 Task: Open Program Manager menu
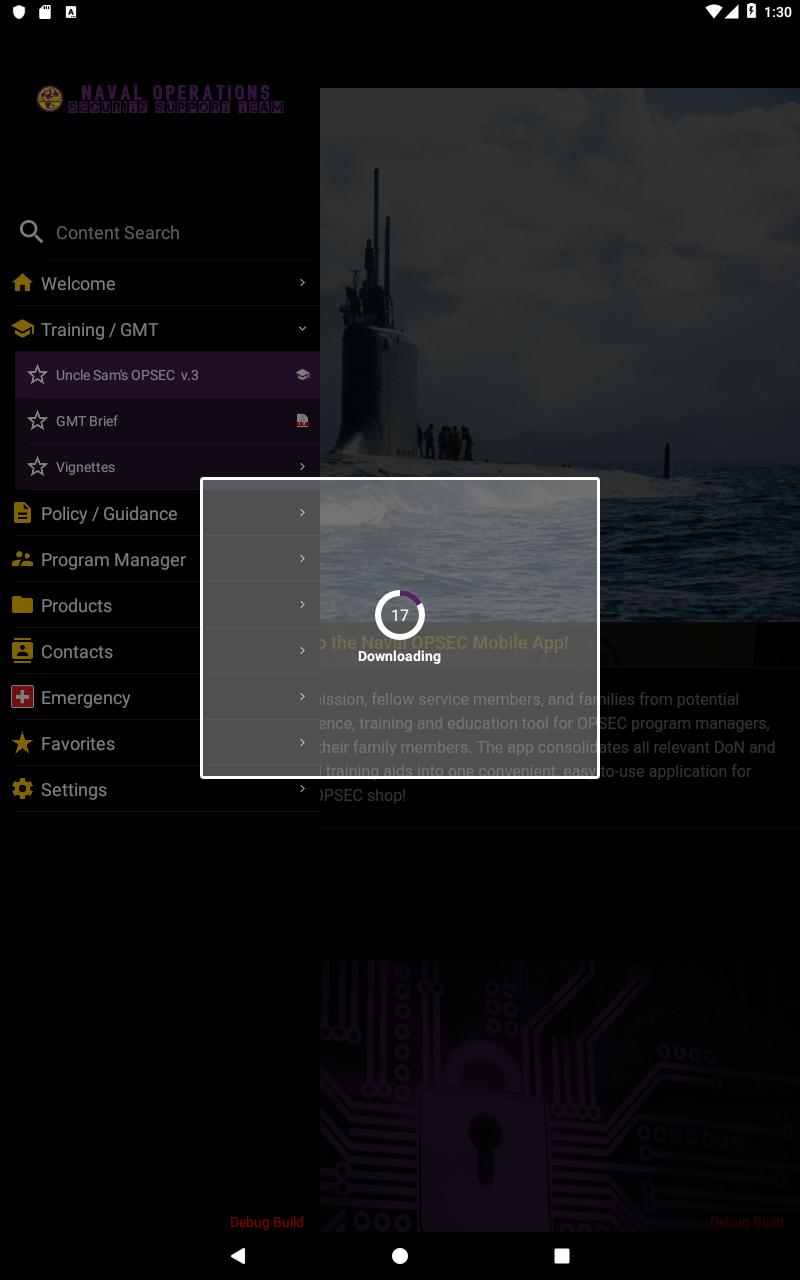160,559
